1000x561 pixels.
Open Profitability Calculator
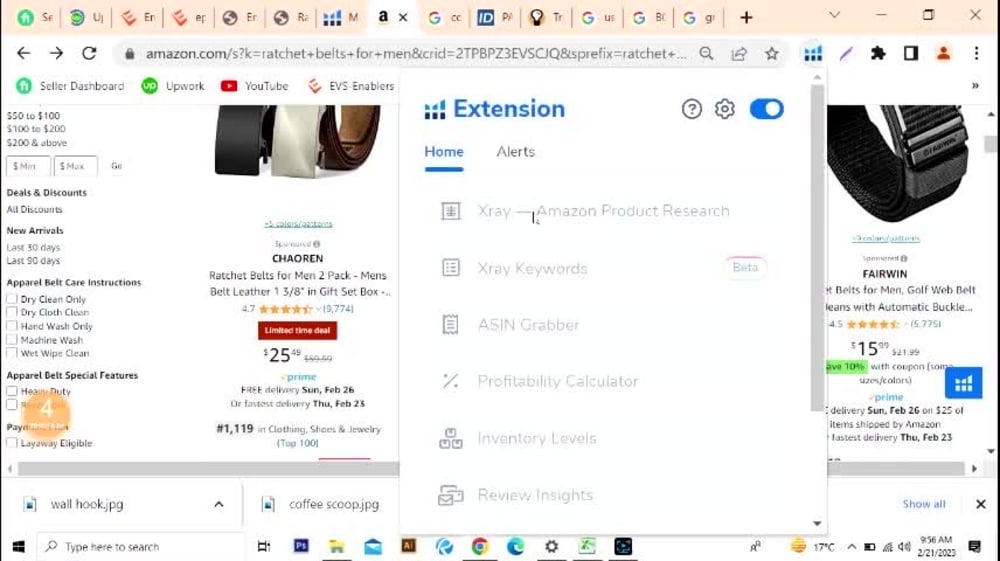[558, 381]
